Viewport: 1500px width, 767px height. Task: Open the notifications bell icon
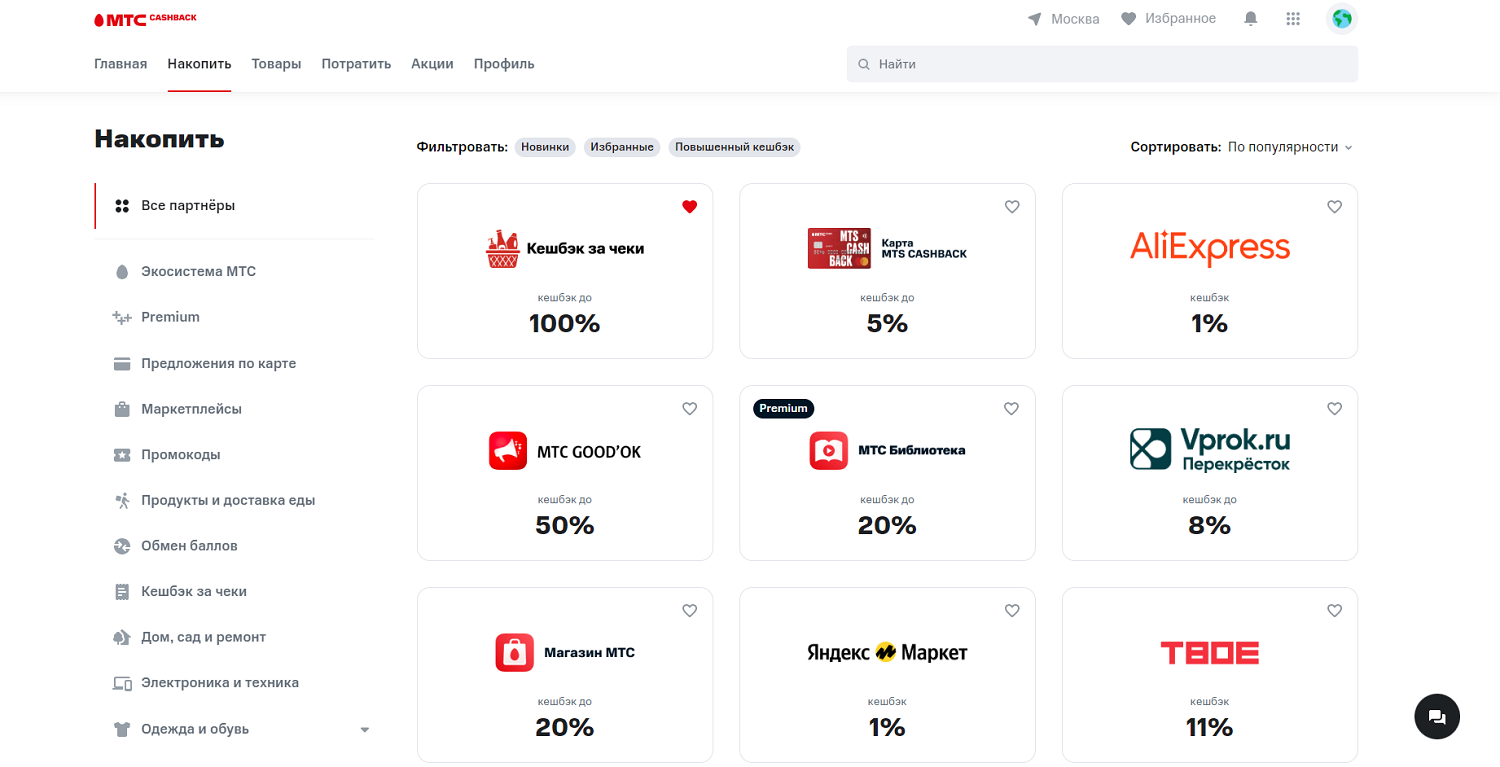[x=1250, y=19]
